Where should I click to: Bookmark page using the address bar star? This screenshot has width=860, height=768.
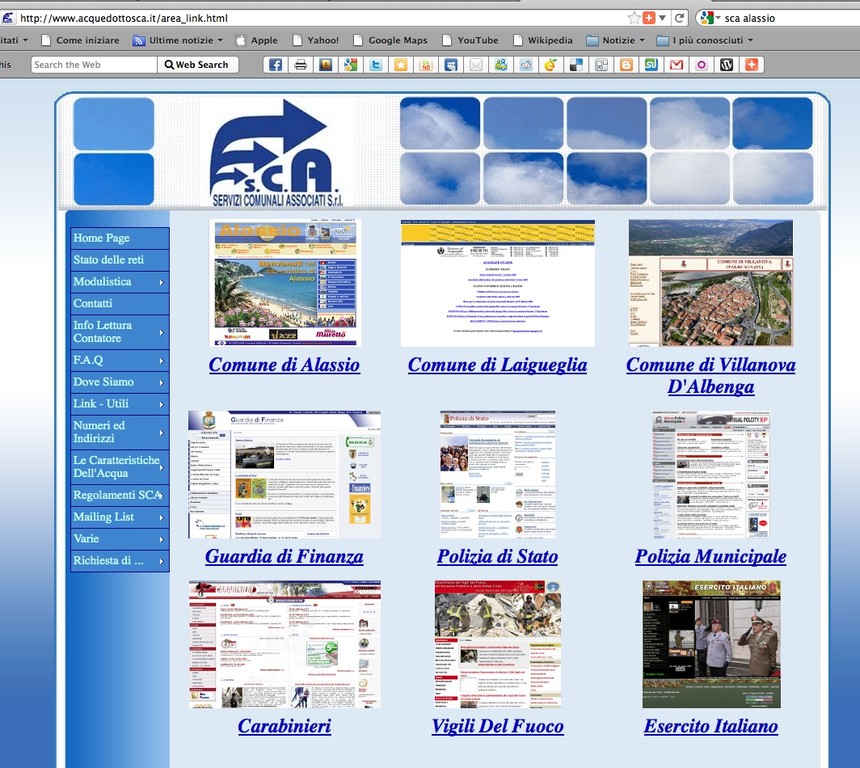tap(634, 18)
